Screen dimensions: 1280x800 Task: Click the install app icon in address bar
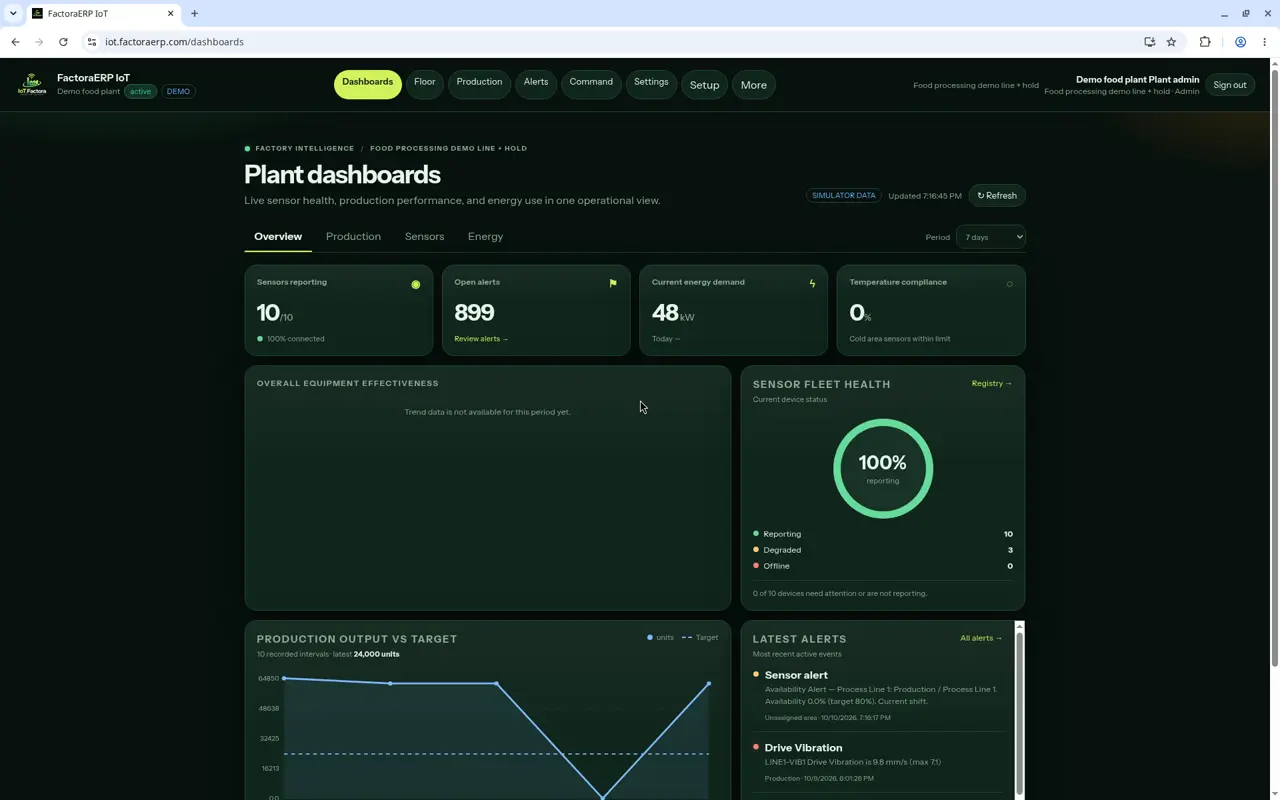pyautogui.click(x=1150, y=42)
